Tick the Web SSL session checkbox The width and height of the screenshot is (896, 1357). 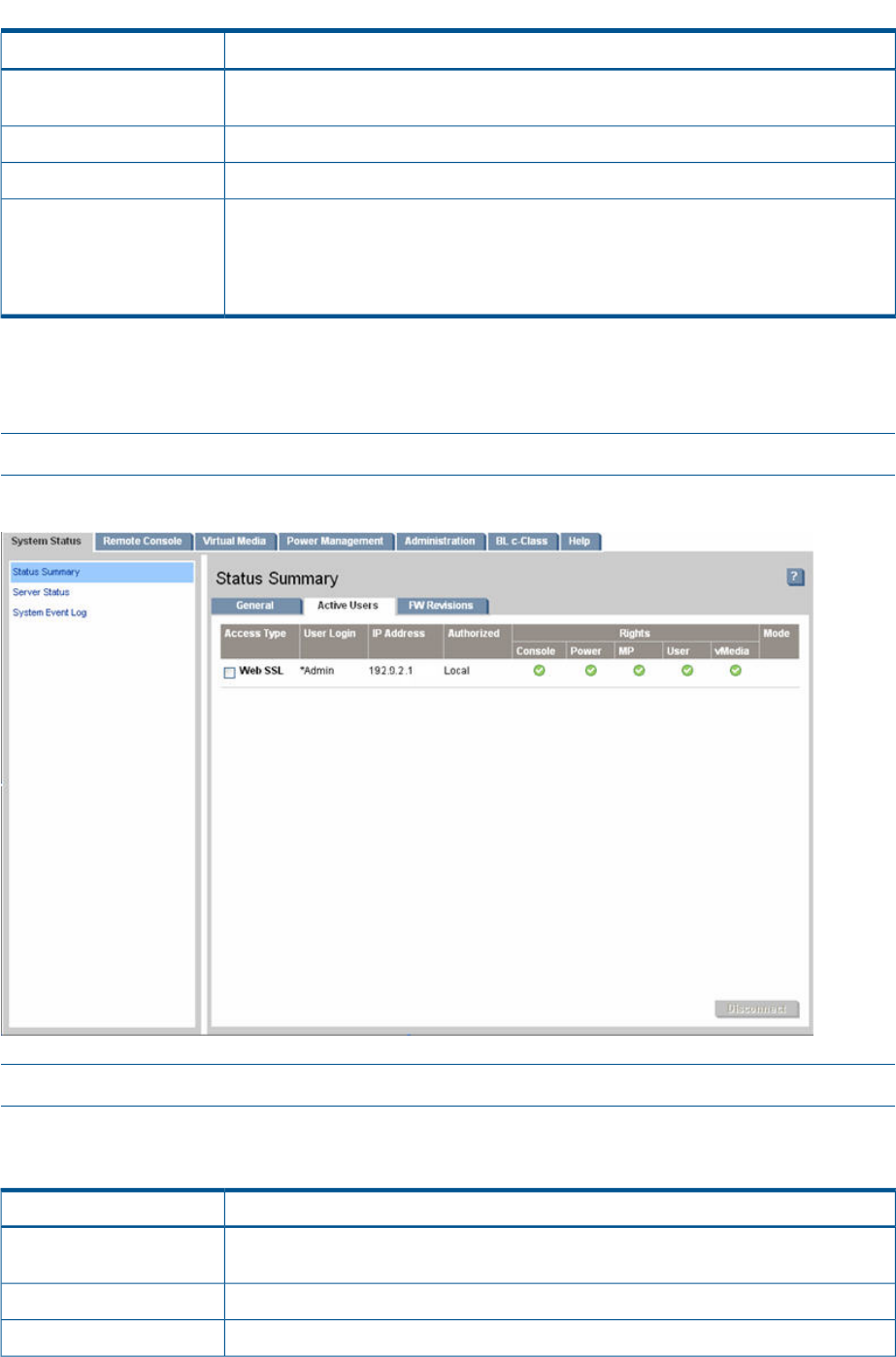tap(230, 673)
